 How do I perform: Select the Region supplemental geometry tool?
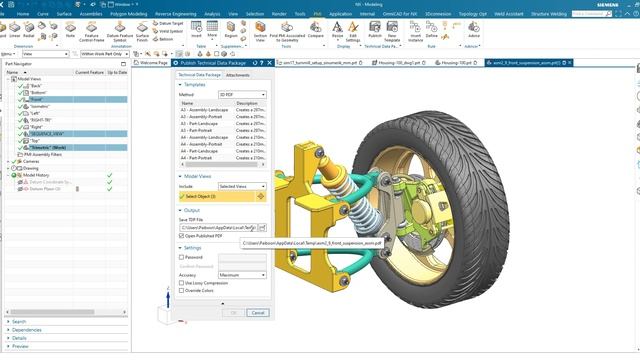[x=231, y=30]
